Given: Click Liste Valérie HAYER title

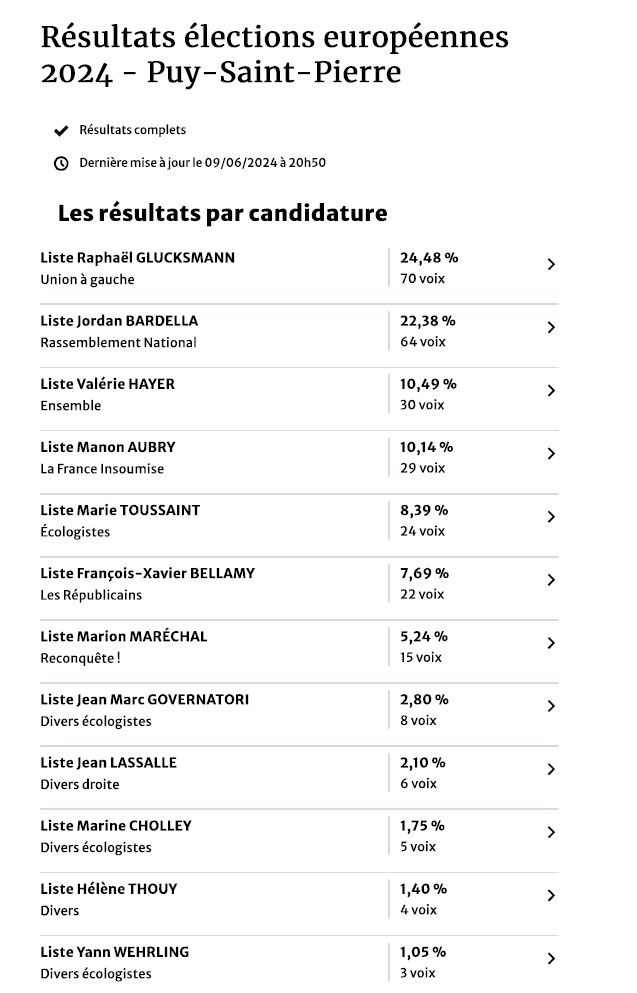Looking at the screenshot, I should (108, 384).
